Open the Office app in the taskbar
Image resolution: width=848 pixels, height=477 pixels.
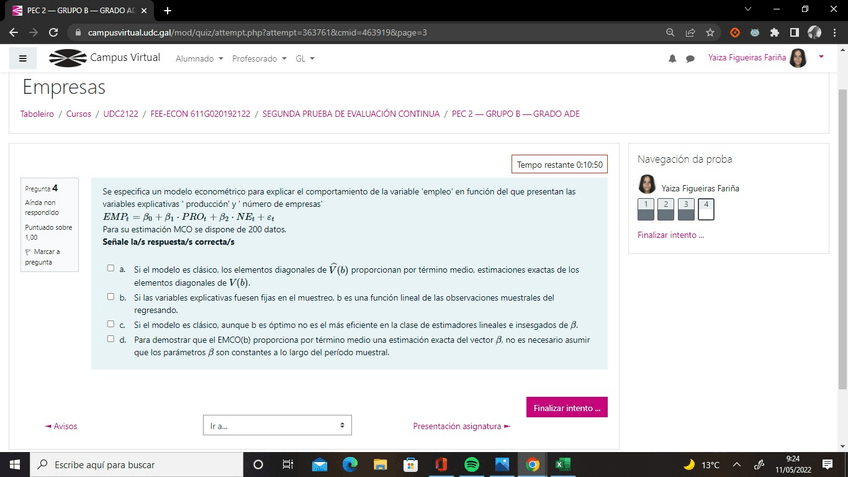click(x=441, y=465)
